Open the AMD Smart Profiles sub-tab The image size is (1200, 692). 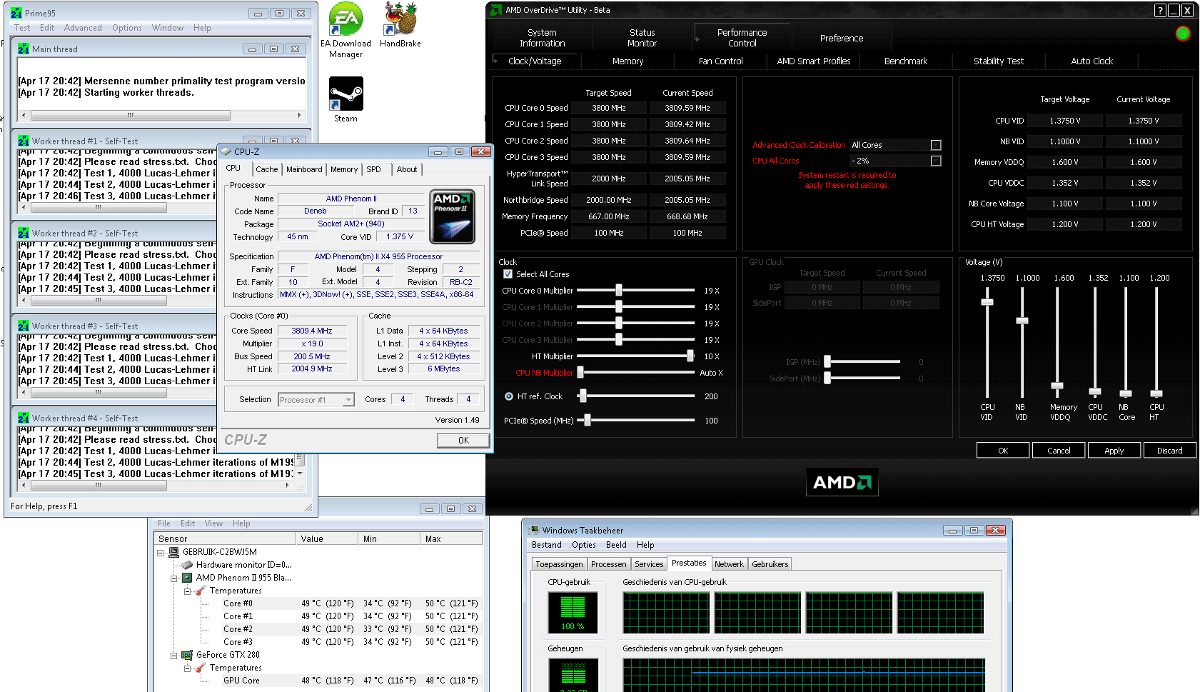(813, 61)
